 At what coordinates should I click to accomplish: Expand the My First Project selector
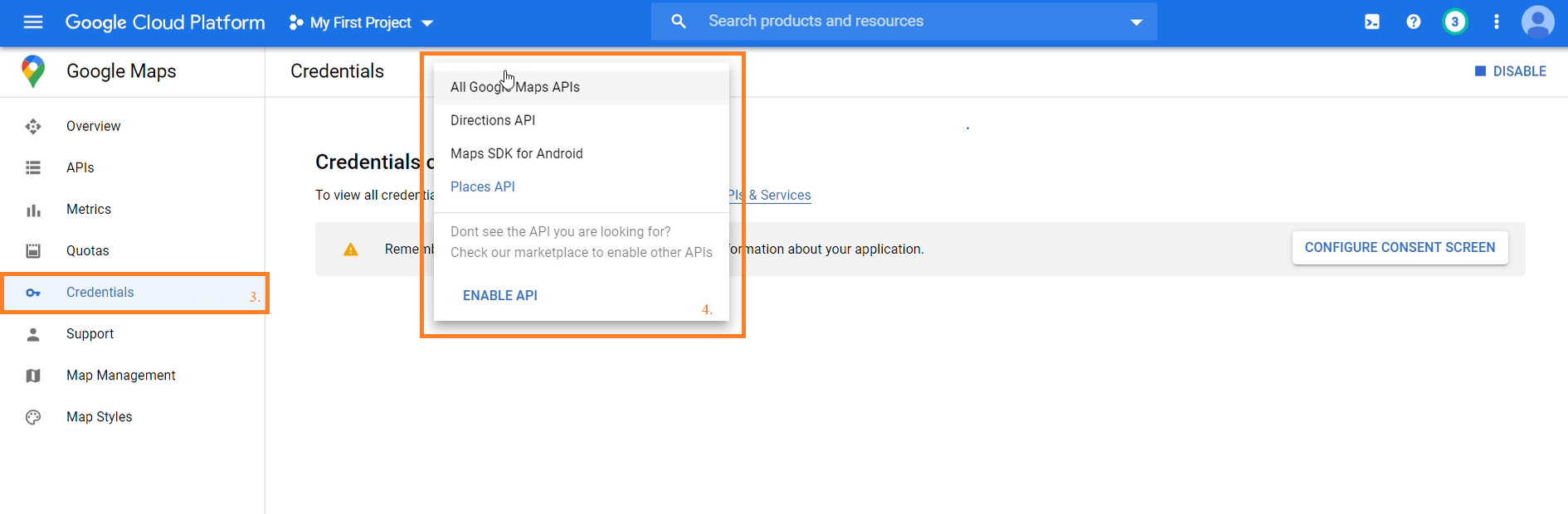pyautogui.click(x=362, y=22)
